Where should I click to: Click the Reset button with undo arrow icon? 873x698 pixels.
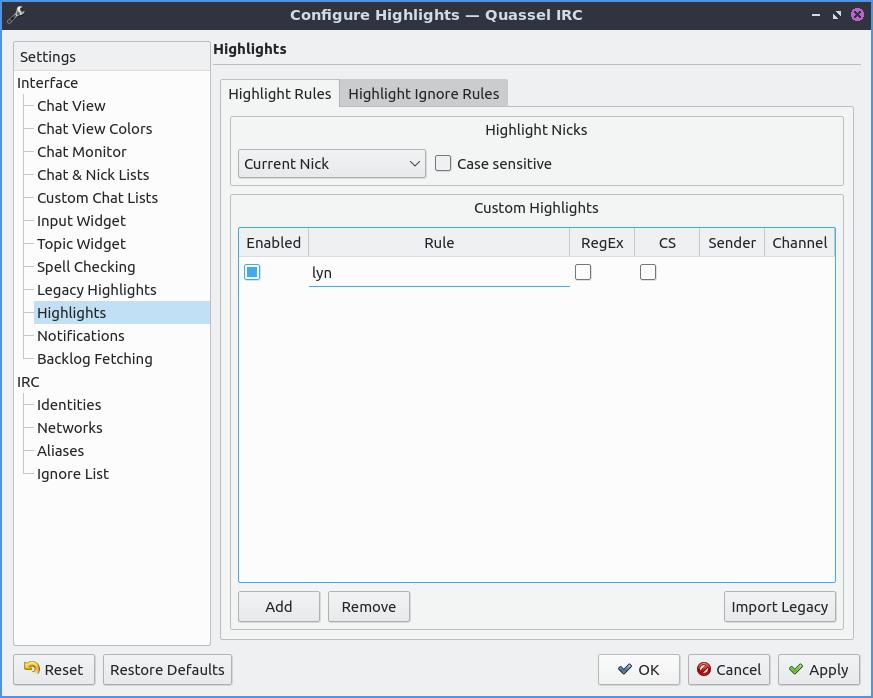pyautogui.click(x=54, y=670)
